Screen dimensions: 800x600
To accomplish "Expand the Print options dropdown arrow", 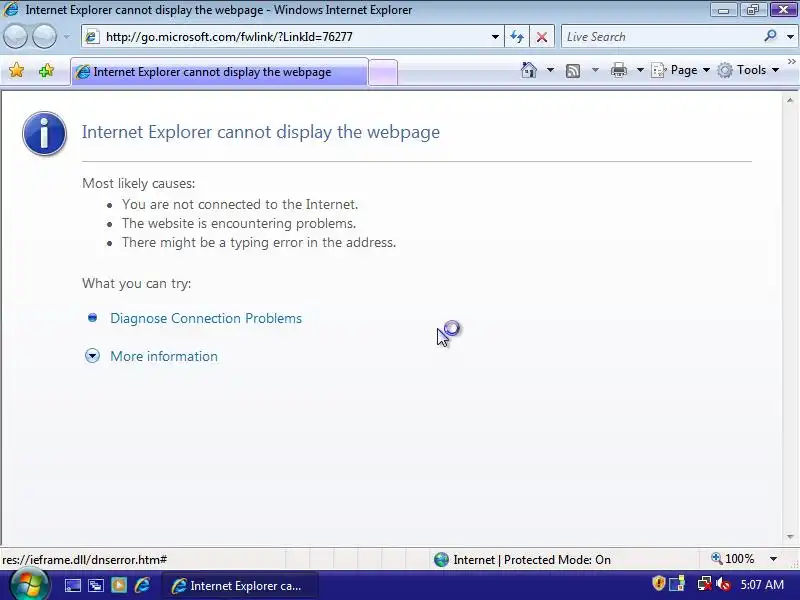I will tap(640, 70).
